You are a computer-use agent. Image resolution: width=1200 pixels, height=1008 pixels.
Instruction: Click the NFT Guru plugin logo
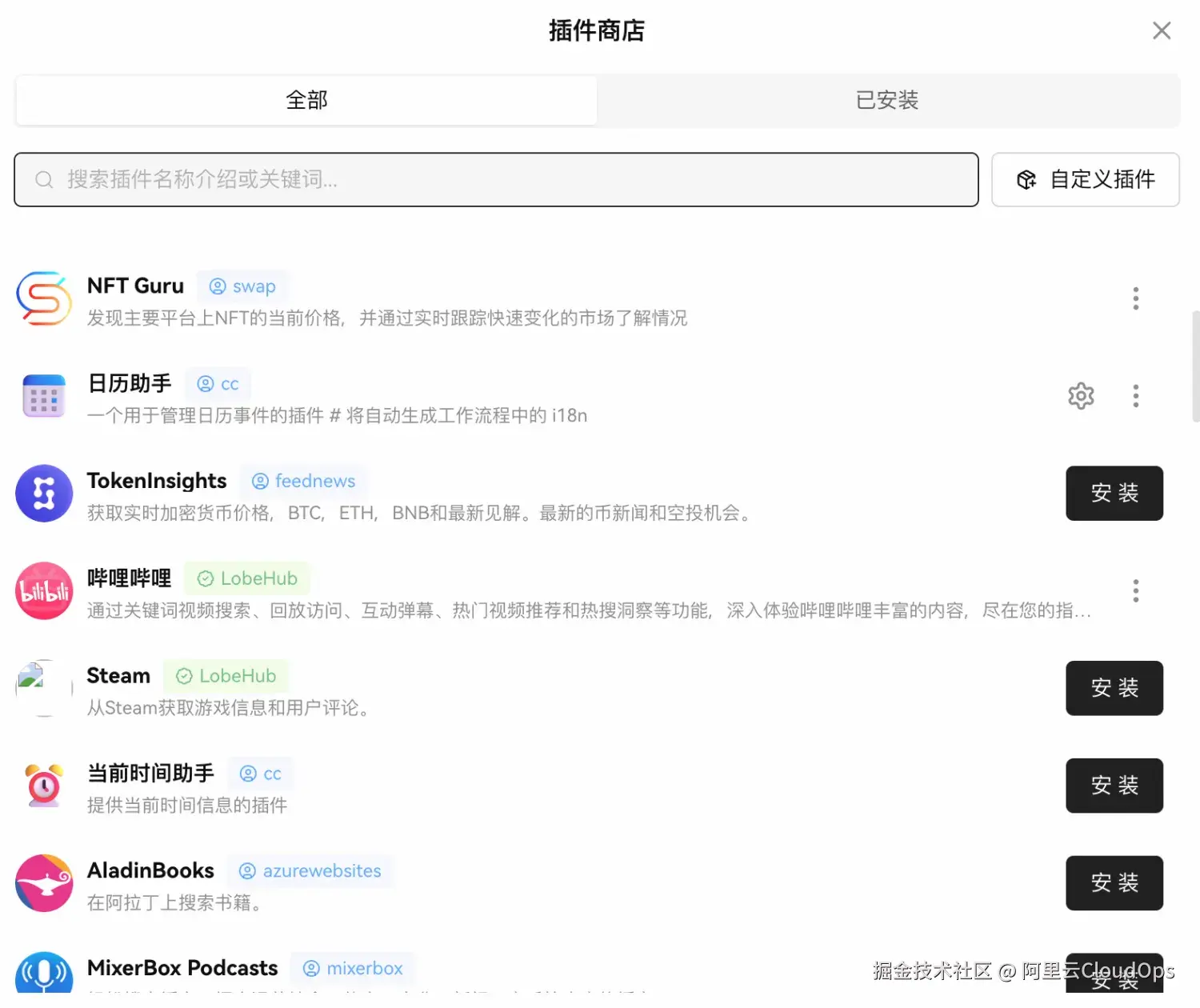point(44,298)
